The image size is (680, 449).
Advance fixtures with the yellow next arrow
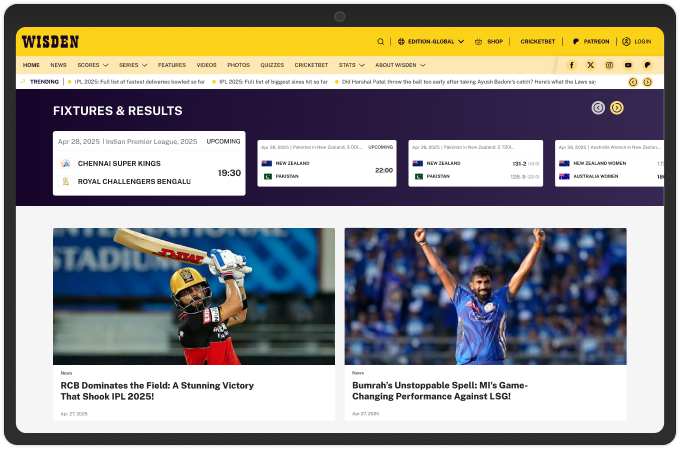pos(617,108)
